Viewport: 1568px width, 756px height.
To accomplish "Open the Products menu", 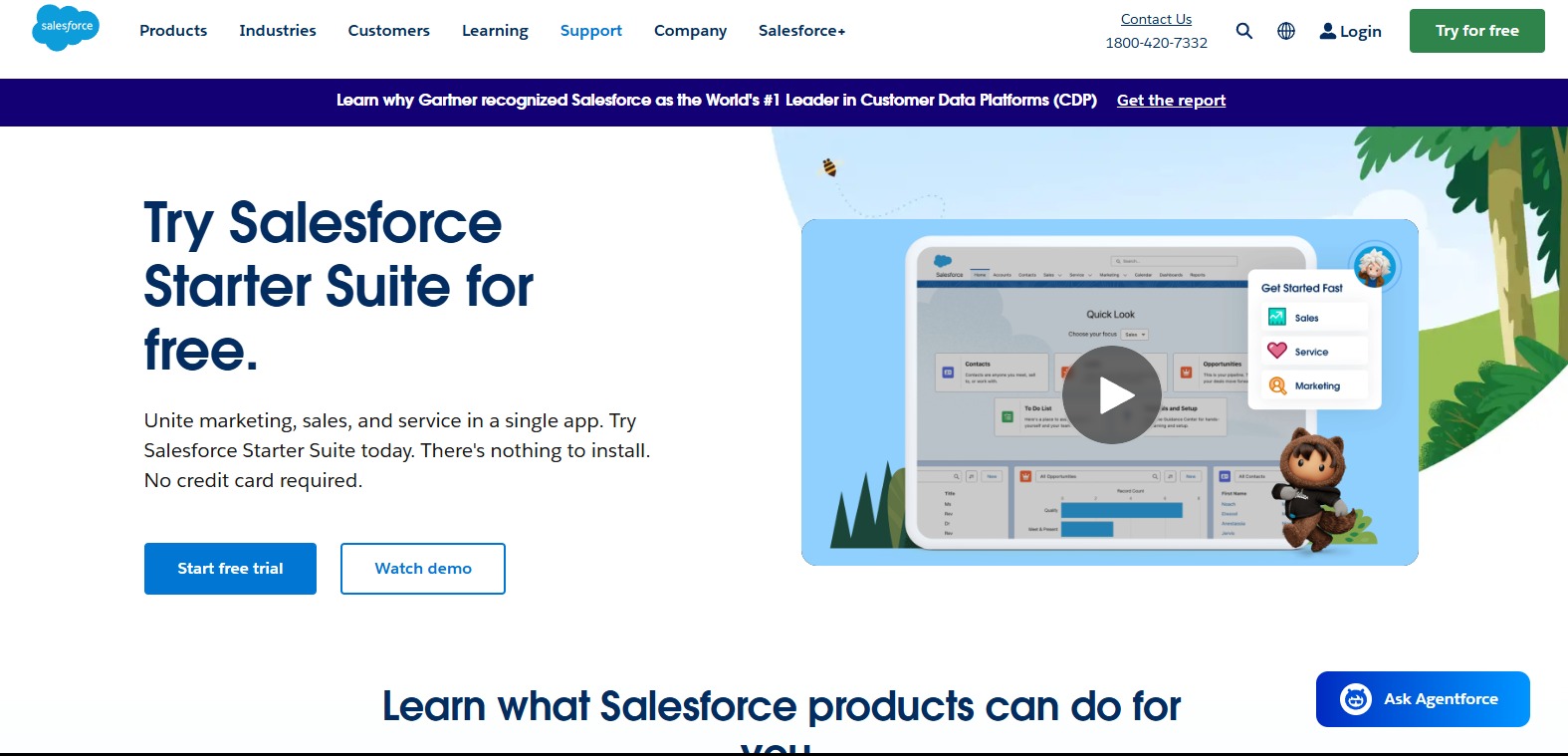I will click(173, 31).
